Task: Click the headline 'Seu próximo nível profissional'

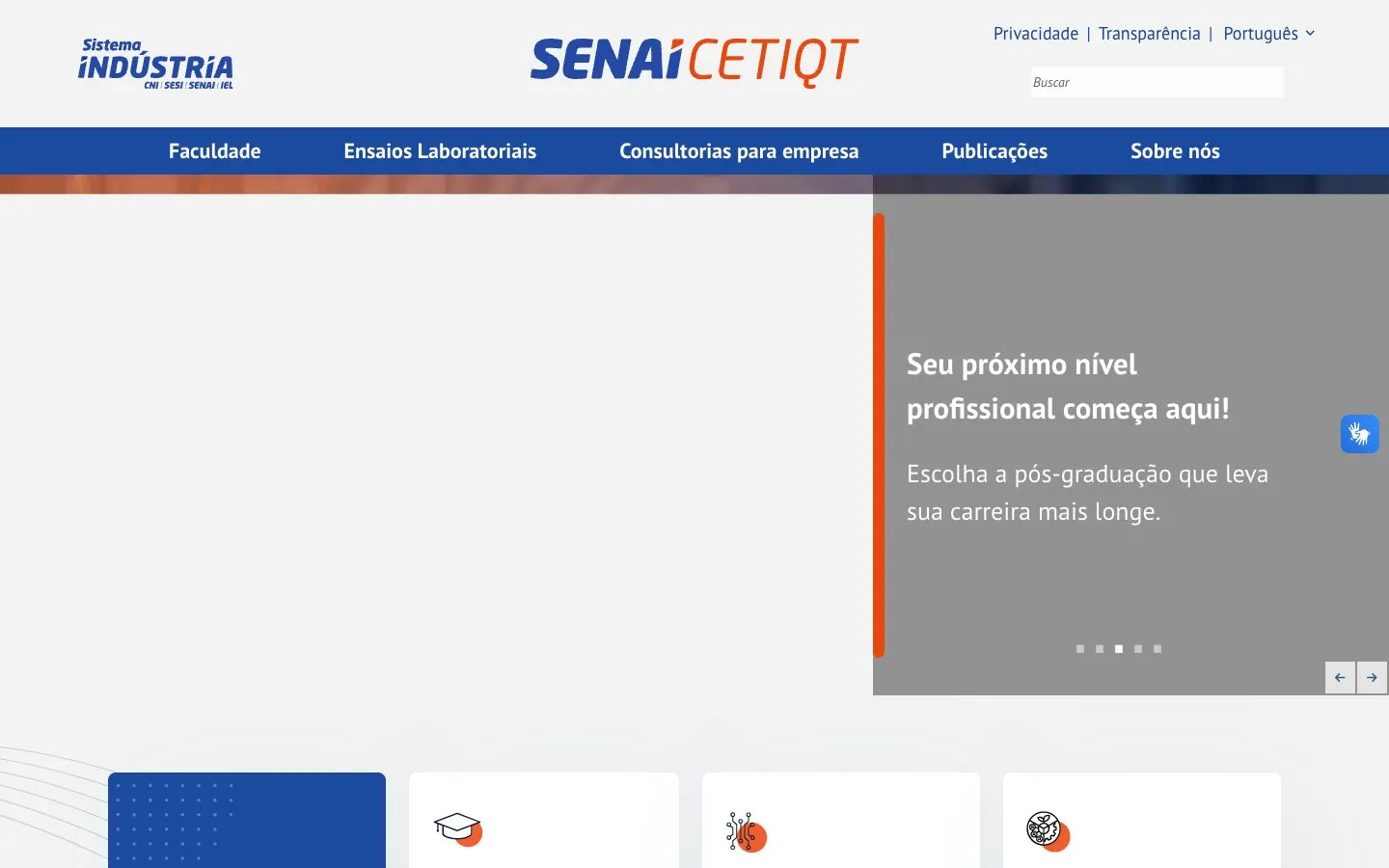Action: (x=1068, y=387)
